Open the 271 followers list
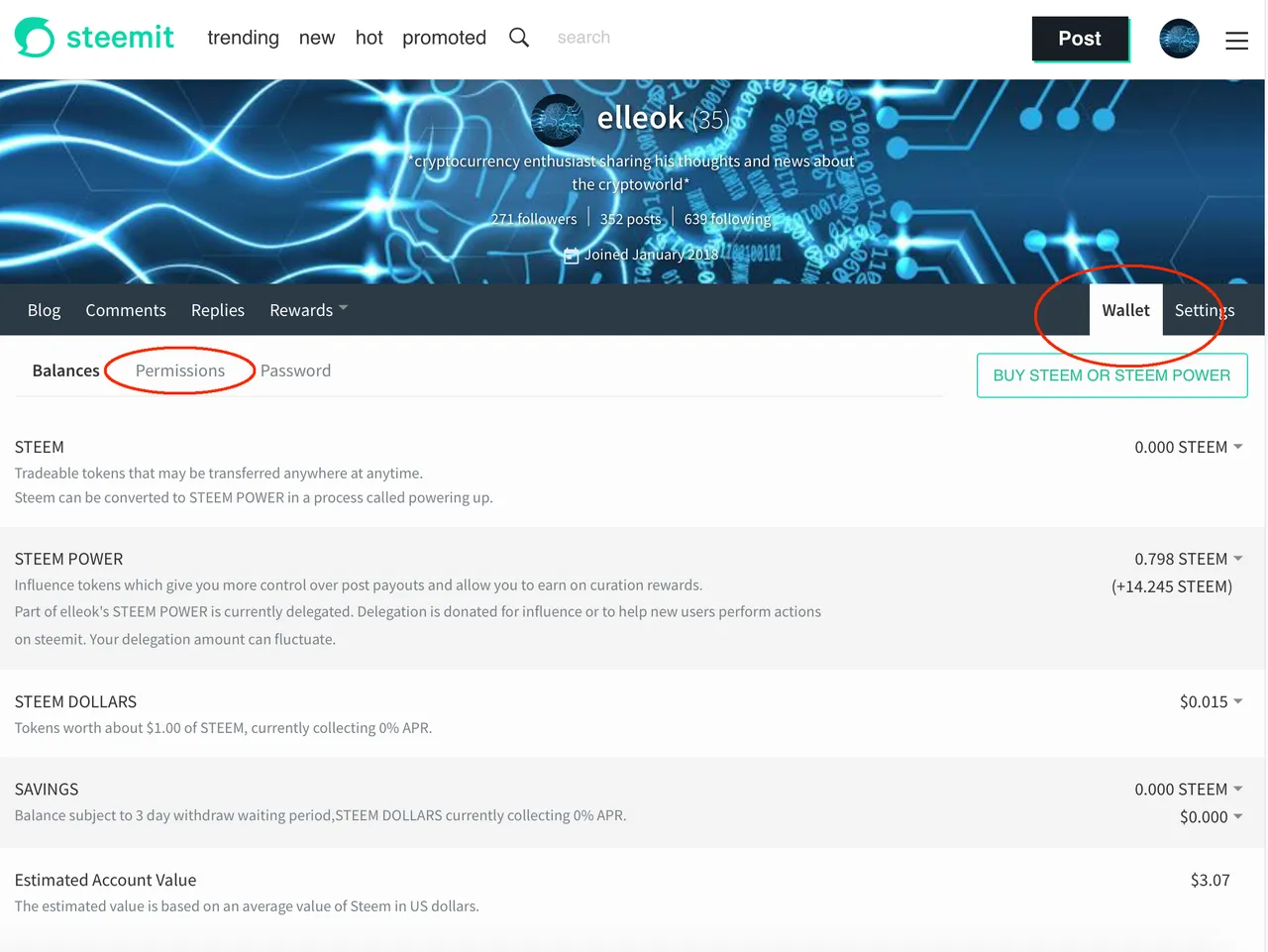Image resolution: width=1268 pixels, height=952 pixels. [x=534, y=219]
